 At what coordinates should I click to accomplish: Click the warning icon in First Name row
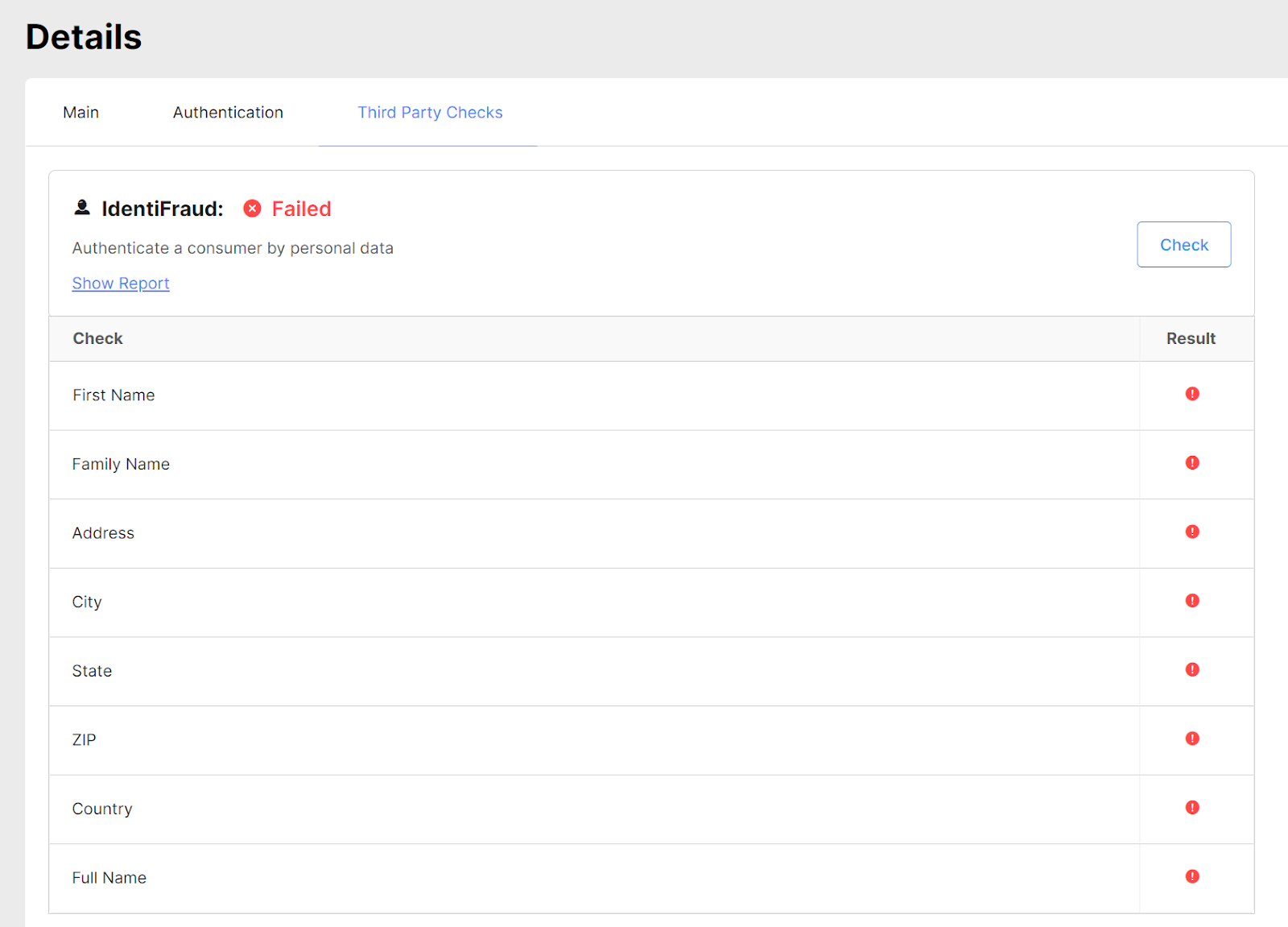coord(1192,394)
